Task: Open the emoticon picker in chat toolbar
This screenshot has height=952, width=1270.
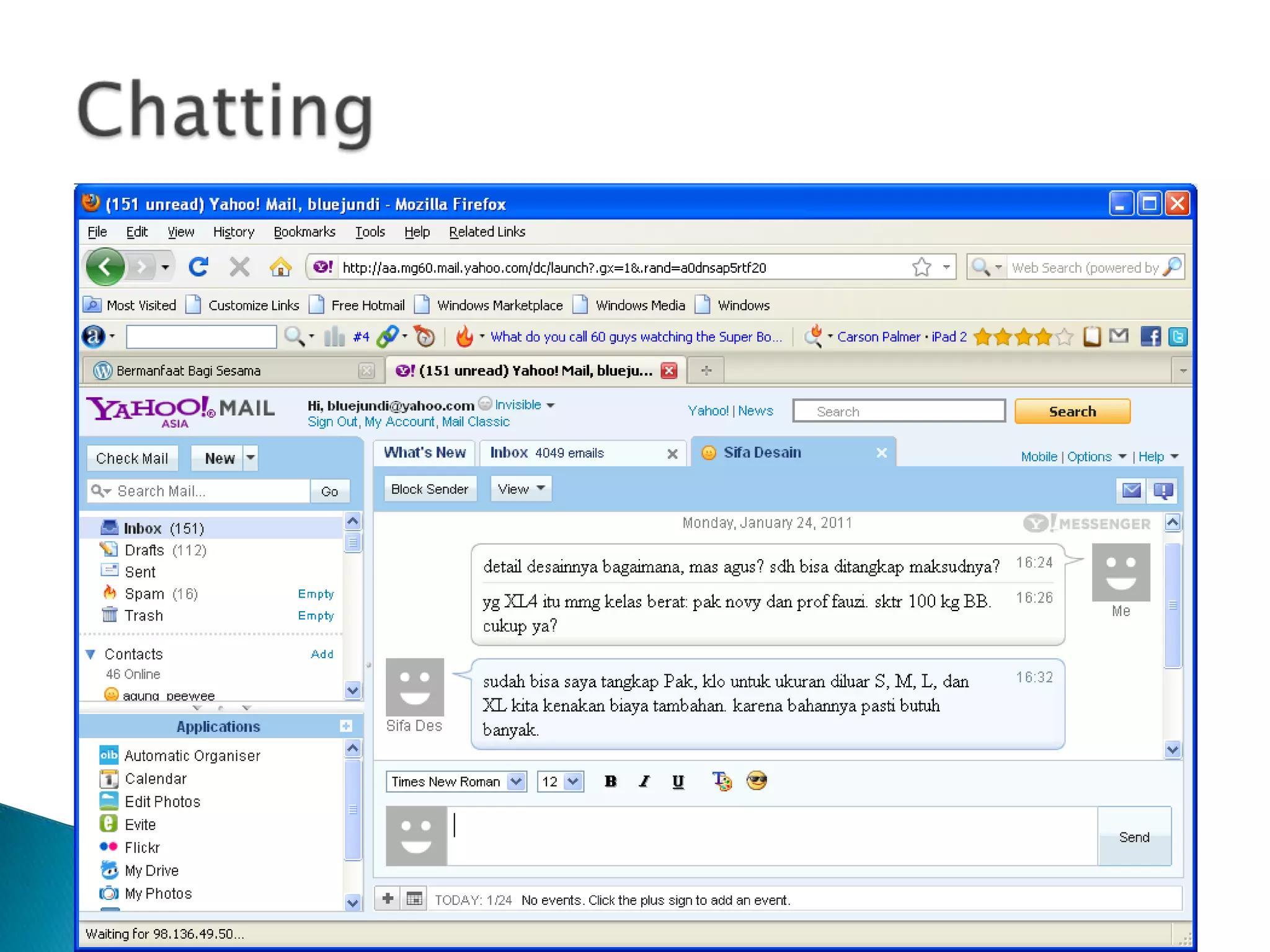Action: pos(757,780)
